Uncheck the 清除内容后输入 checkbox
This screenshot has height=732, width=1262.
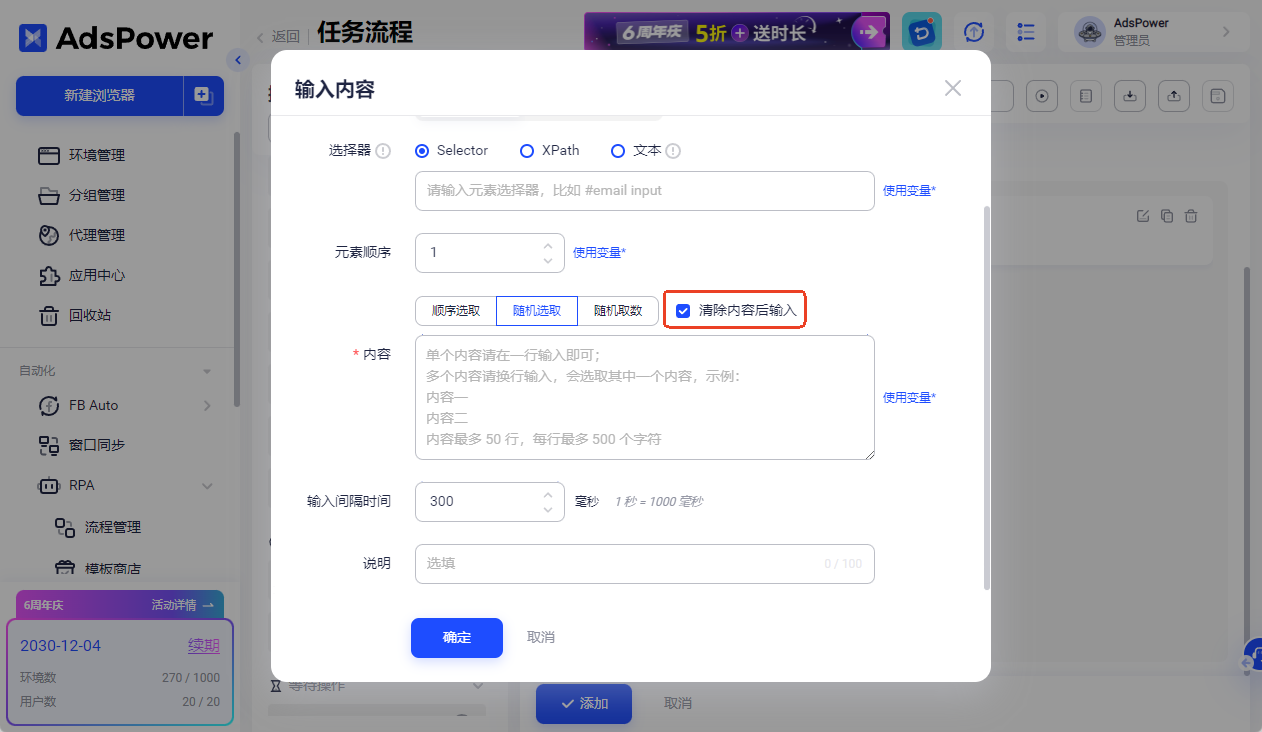click(683, 311)
